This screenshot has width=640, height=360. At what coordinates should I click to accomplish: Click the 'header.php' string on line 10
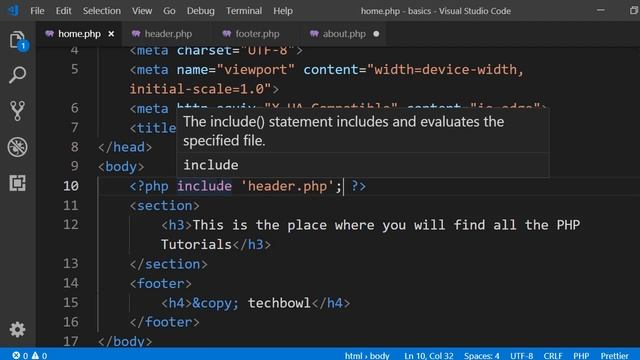287,186
